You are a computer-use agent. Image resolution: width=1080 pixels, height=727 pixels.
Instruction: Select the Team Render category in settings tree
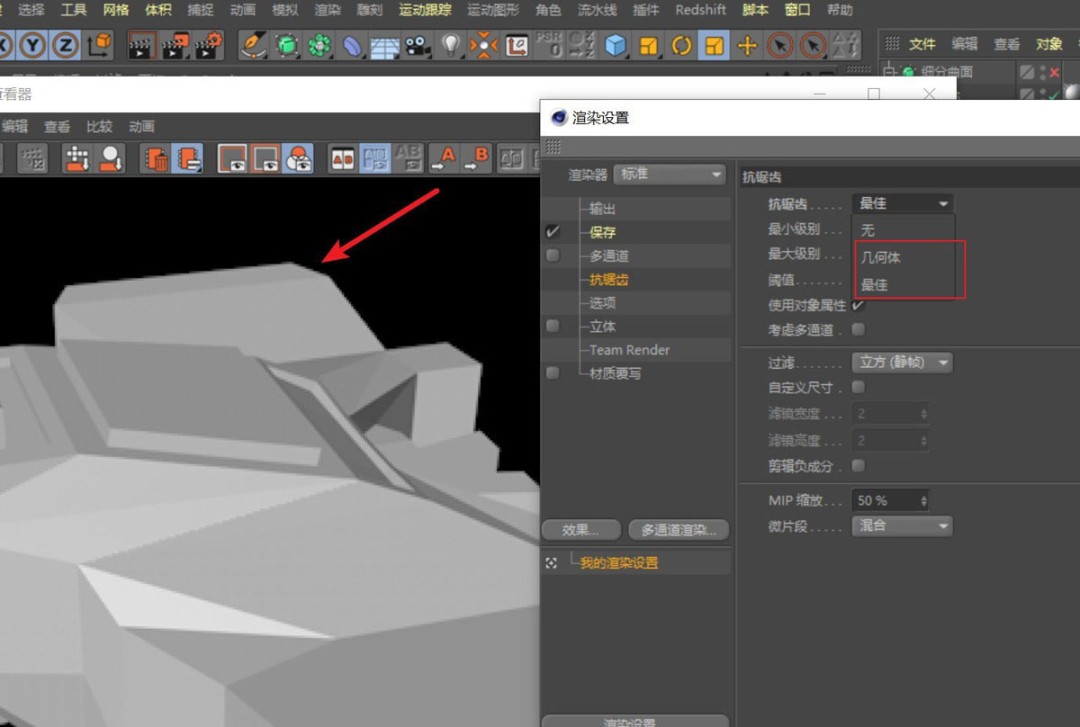coord(629,349)
